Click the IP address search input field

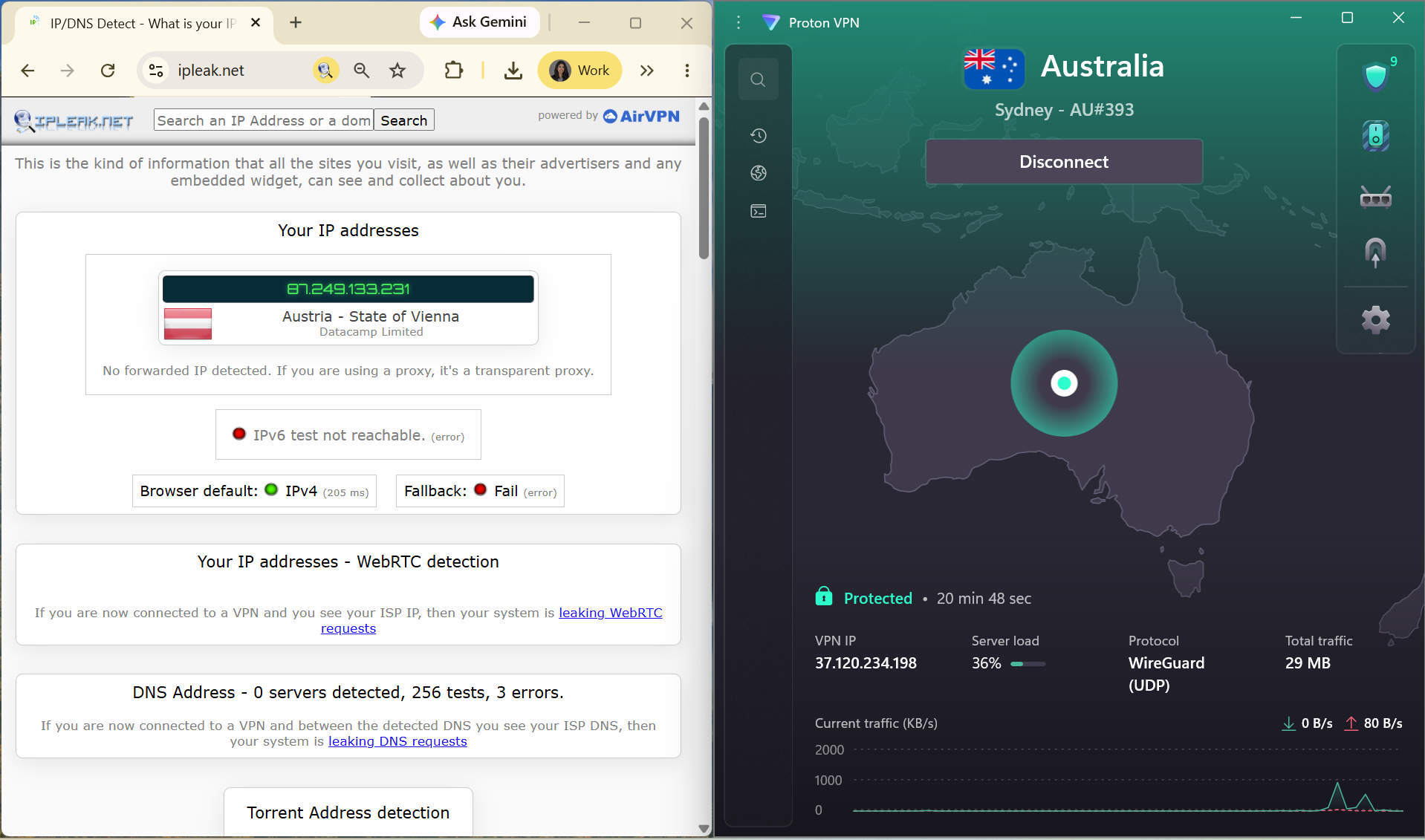[x=264, y=120]
